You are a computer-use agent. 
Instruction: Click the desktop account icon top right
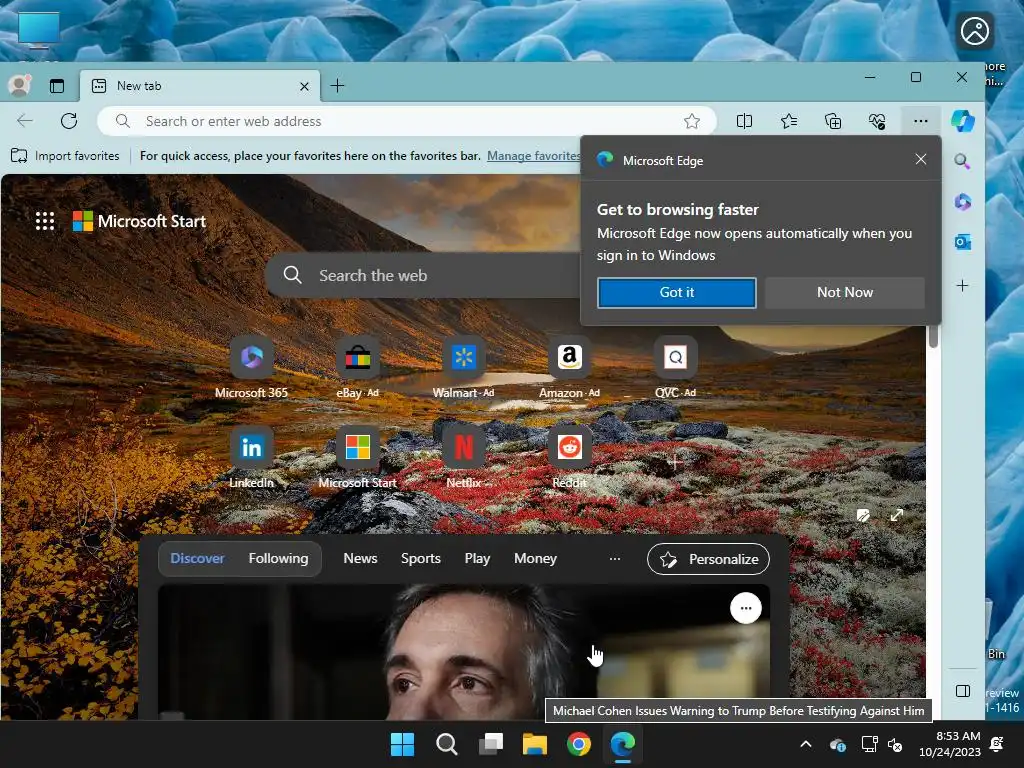975,31
